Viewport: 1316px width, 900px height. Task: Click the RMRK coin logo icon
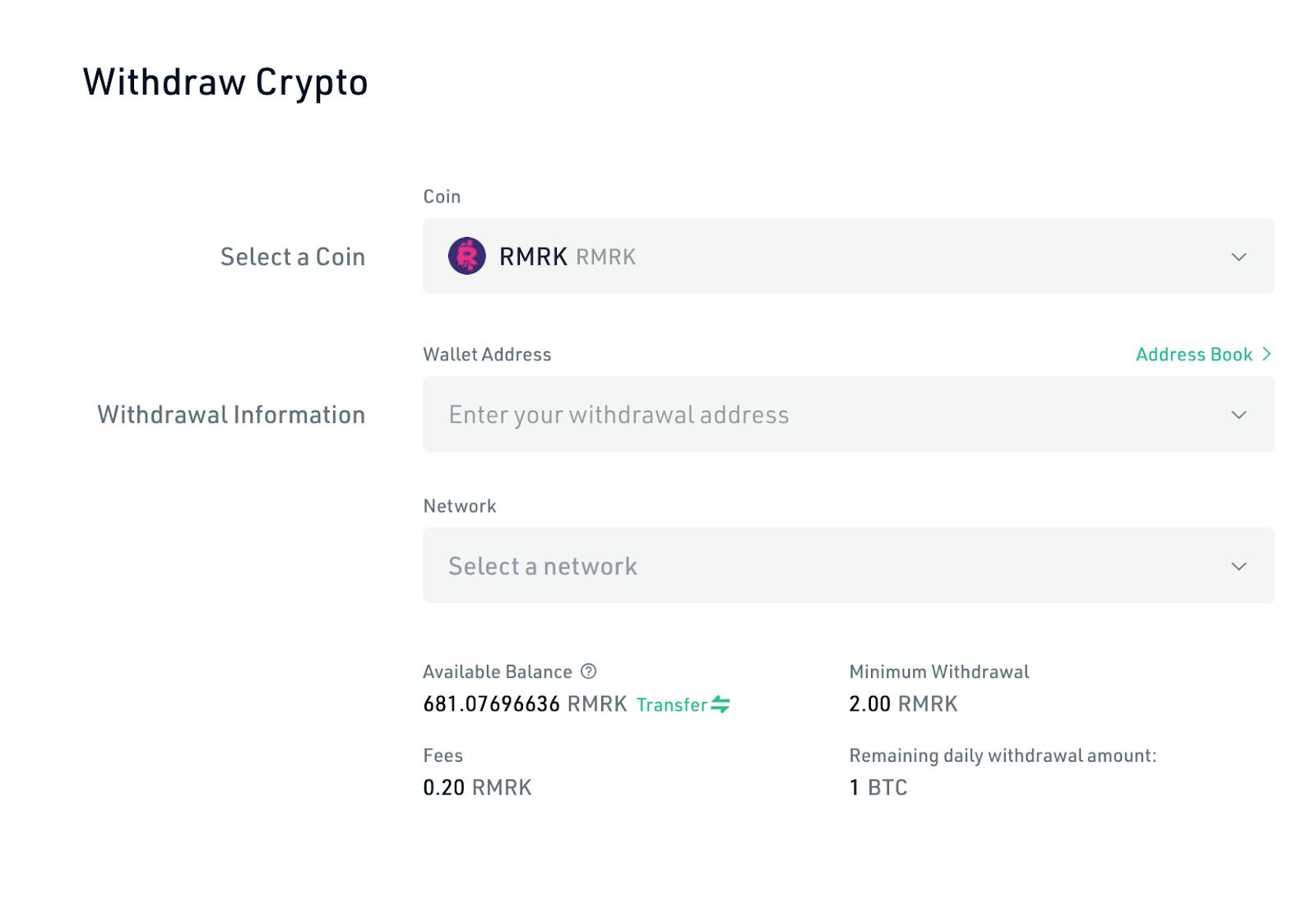pos(466,256)
